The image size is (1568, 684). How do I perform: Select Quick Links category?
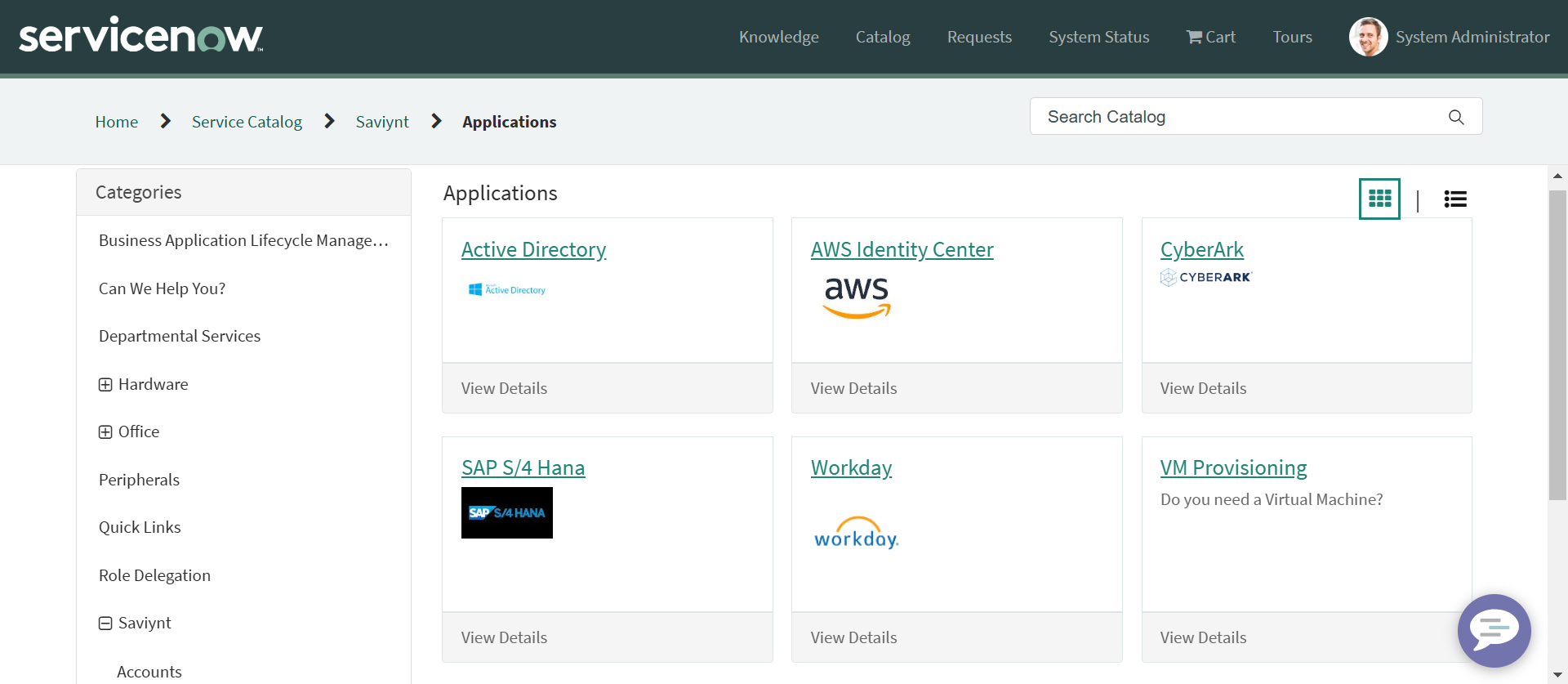click(140, 527)
